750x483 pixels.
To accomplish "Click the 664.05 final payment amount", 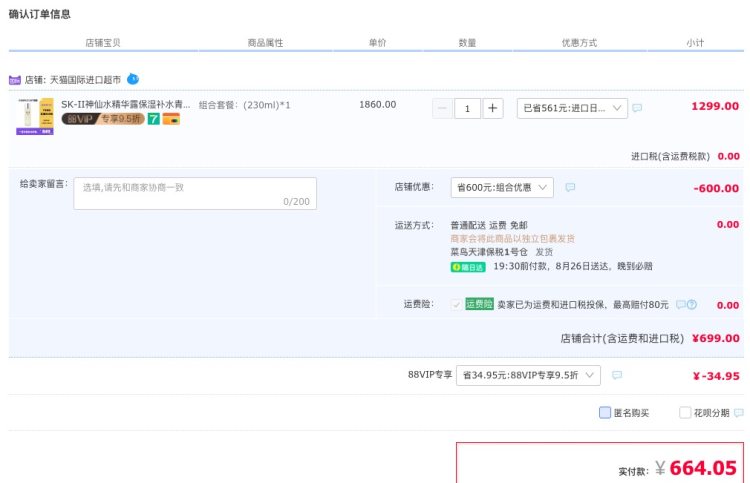I will click(x=703, y=468).
